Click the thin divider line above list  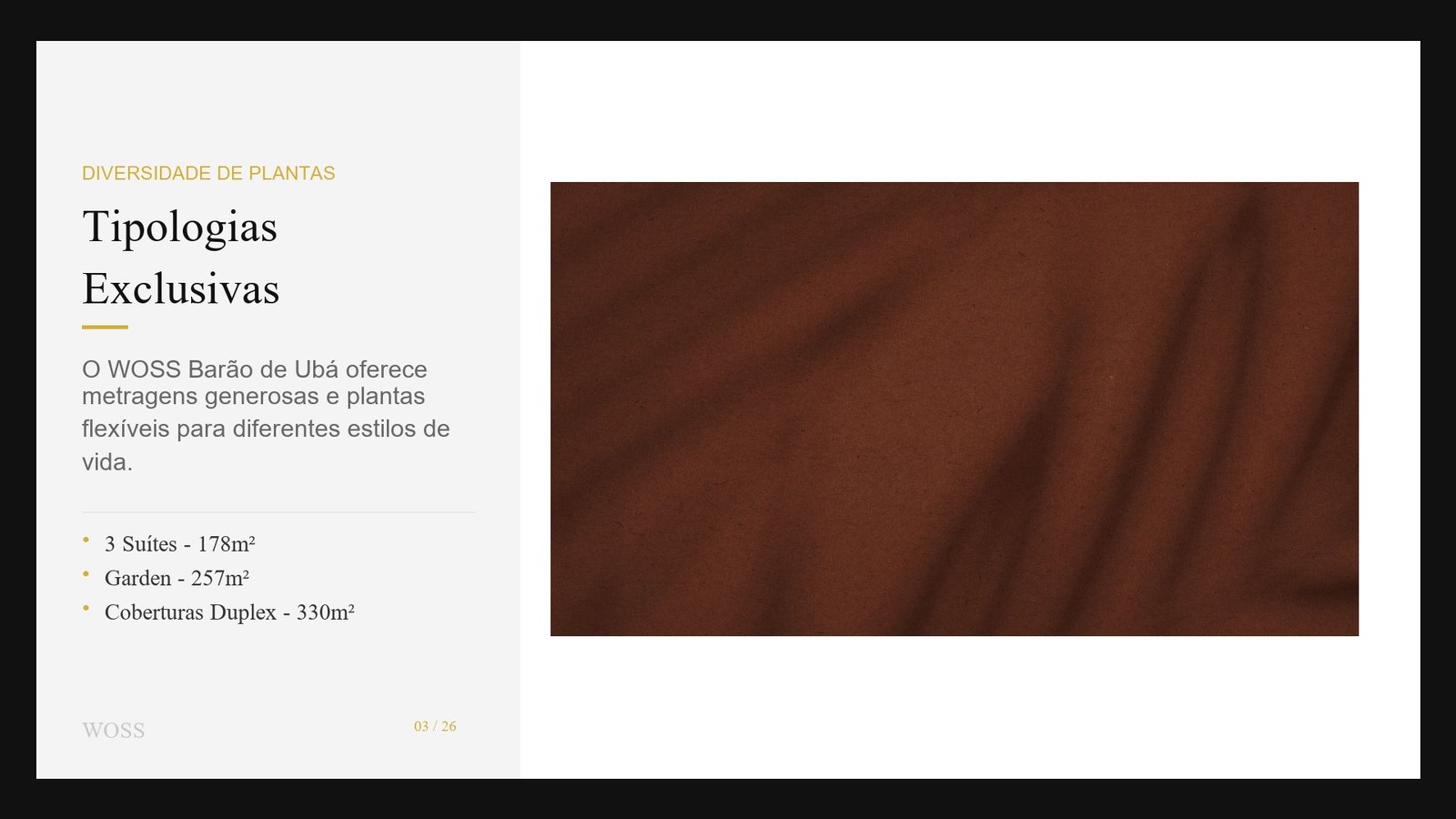278,512
